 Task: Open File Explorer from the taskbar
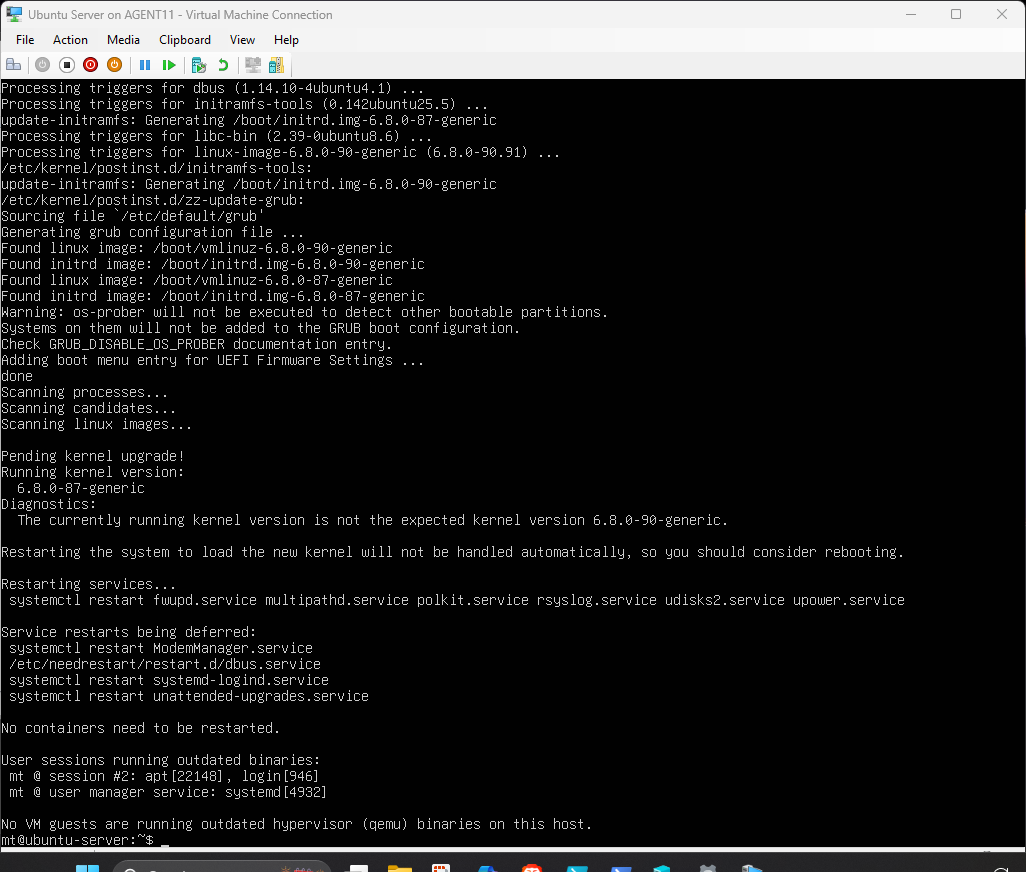point(399,867)
